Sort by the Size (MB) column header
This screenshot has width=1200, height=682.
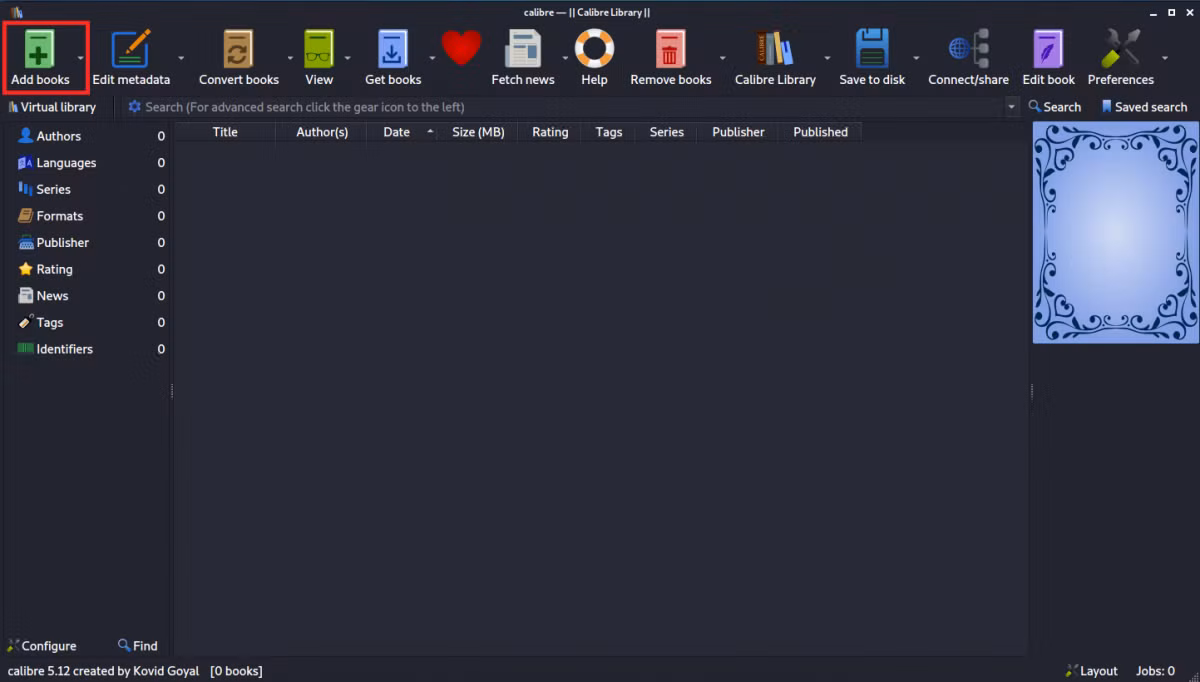pyautogui.click(x=478, y=132)
